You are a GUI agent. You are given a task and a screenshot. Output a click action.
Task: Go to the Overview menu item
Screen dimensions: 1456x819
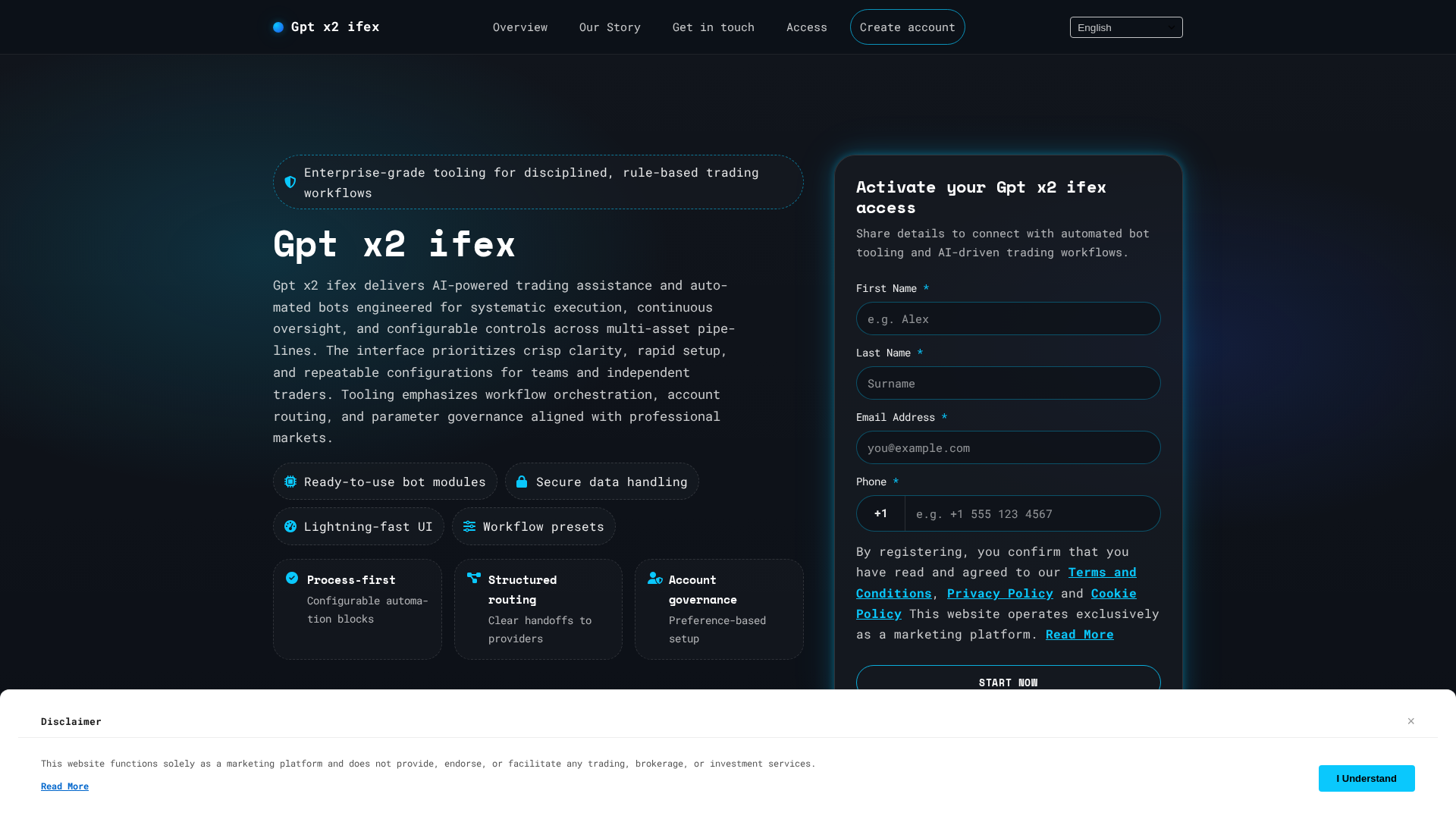(520, 27)
